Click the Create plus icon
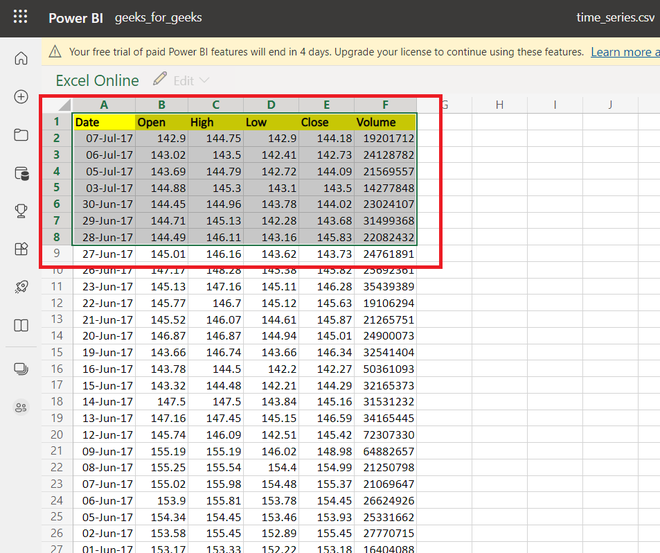 click(x=21, y=97)
